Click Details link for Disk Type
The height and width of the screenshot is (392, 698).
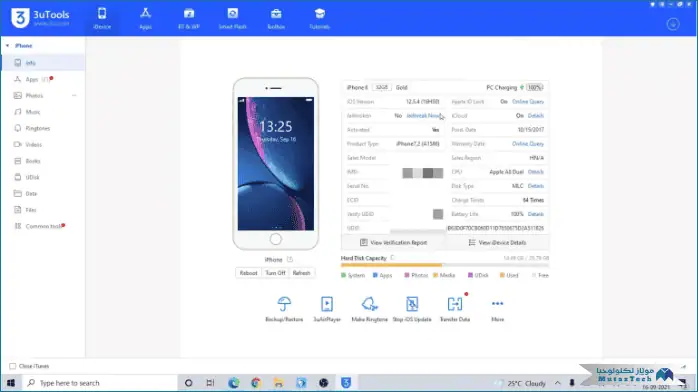(x=536, y=186)
